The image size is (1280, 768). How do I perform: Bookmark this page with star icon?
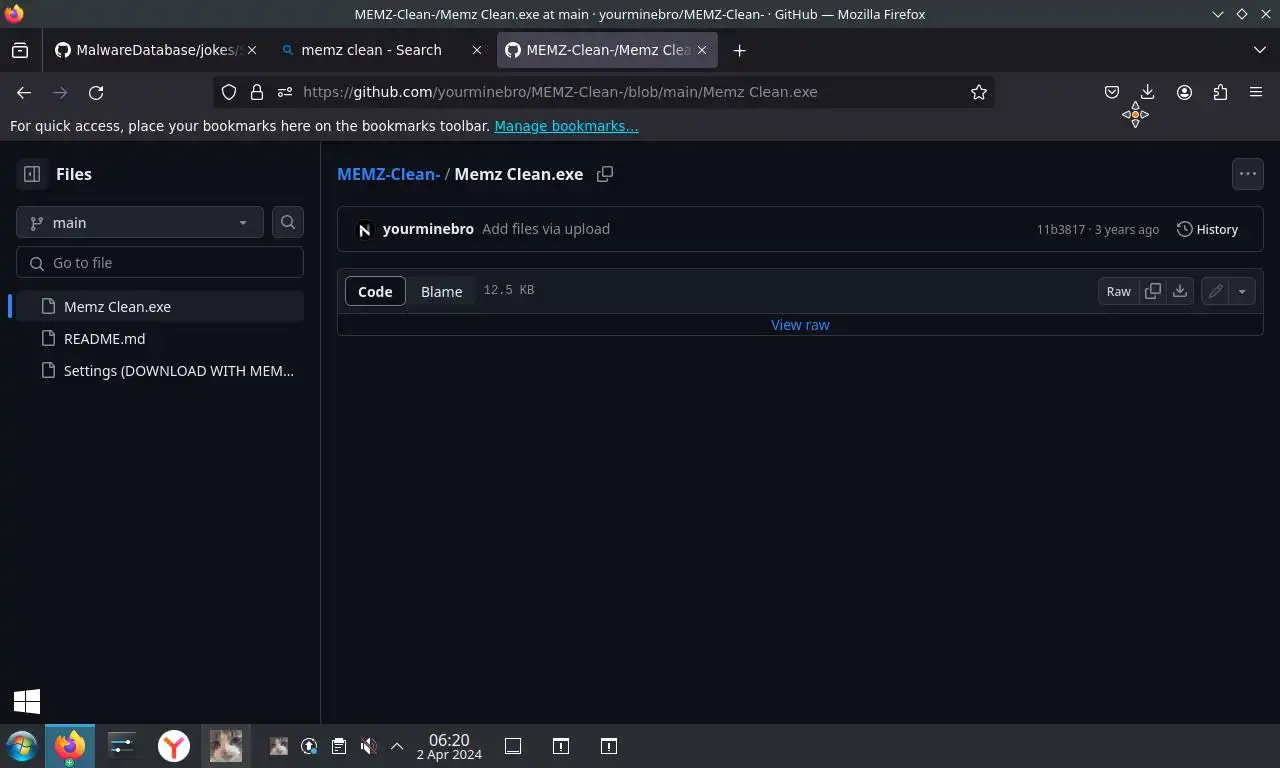pyautogui.click(x=979, y=92)
